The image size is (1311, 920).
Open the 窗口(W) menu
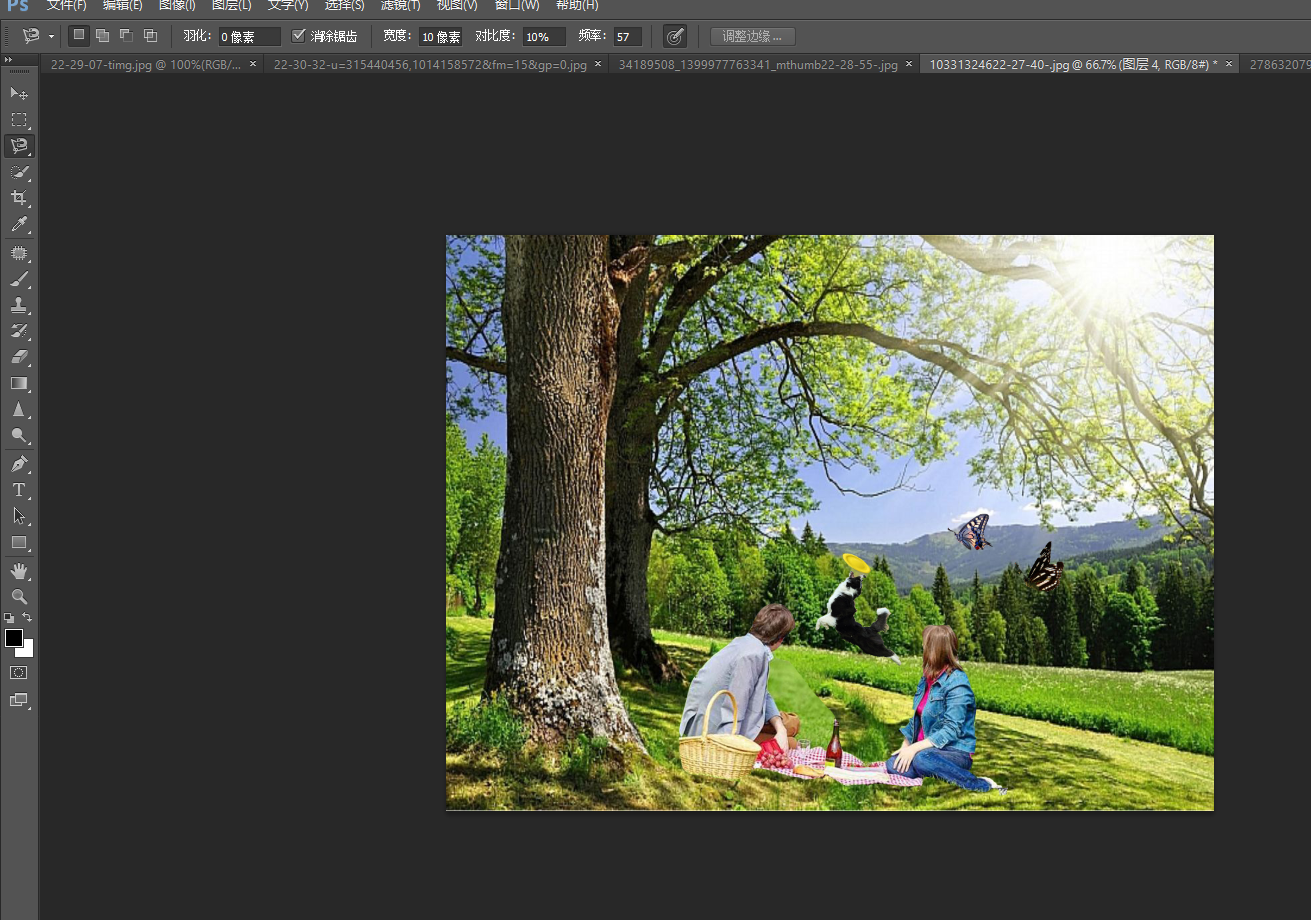[x=517, y=5]
